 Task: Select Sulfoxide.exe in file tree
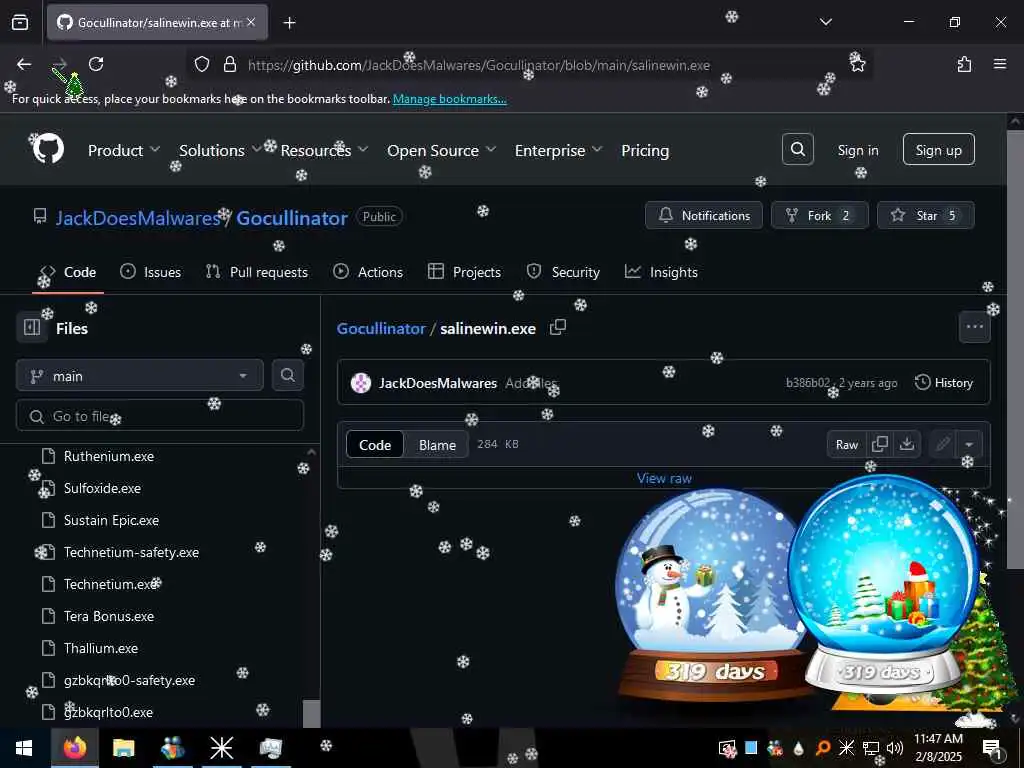pos(102,488)
